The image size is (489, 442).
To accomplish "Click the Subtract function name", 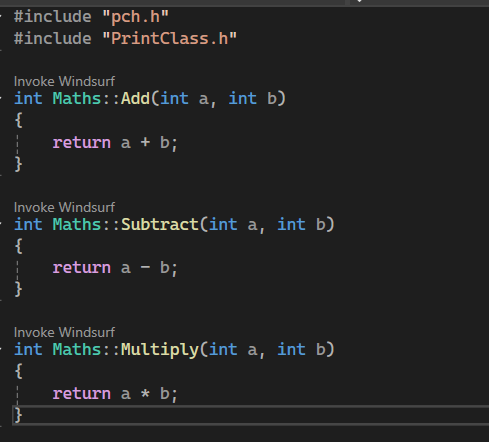I will 160,224.
